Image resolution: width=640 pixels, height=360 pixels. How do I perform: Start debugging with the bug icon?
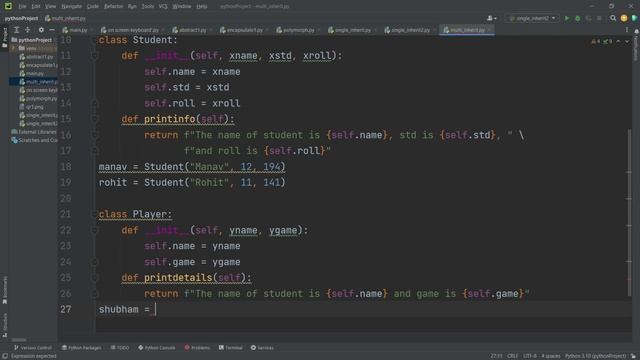click(578, 18)
